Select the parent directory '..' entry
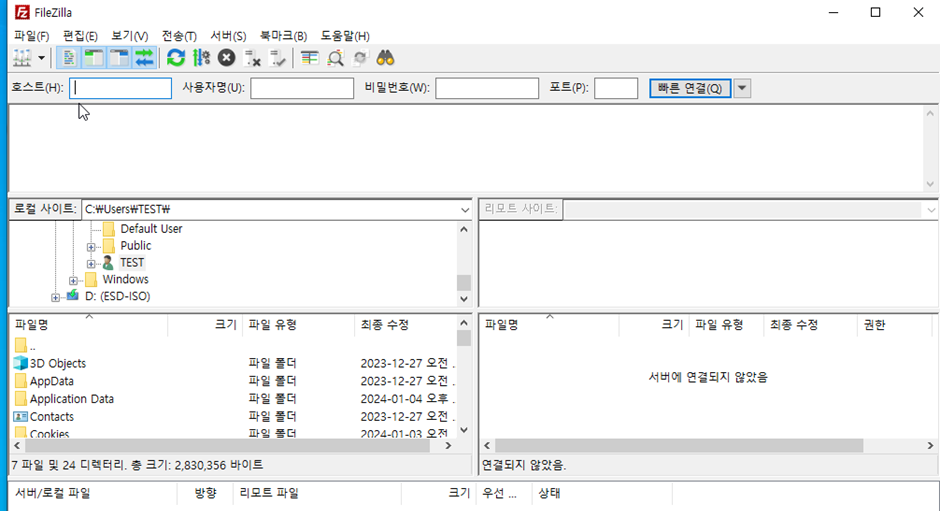The width and height of the screenshot is (940, 511). [234, 346]
